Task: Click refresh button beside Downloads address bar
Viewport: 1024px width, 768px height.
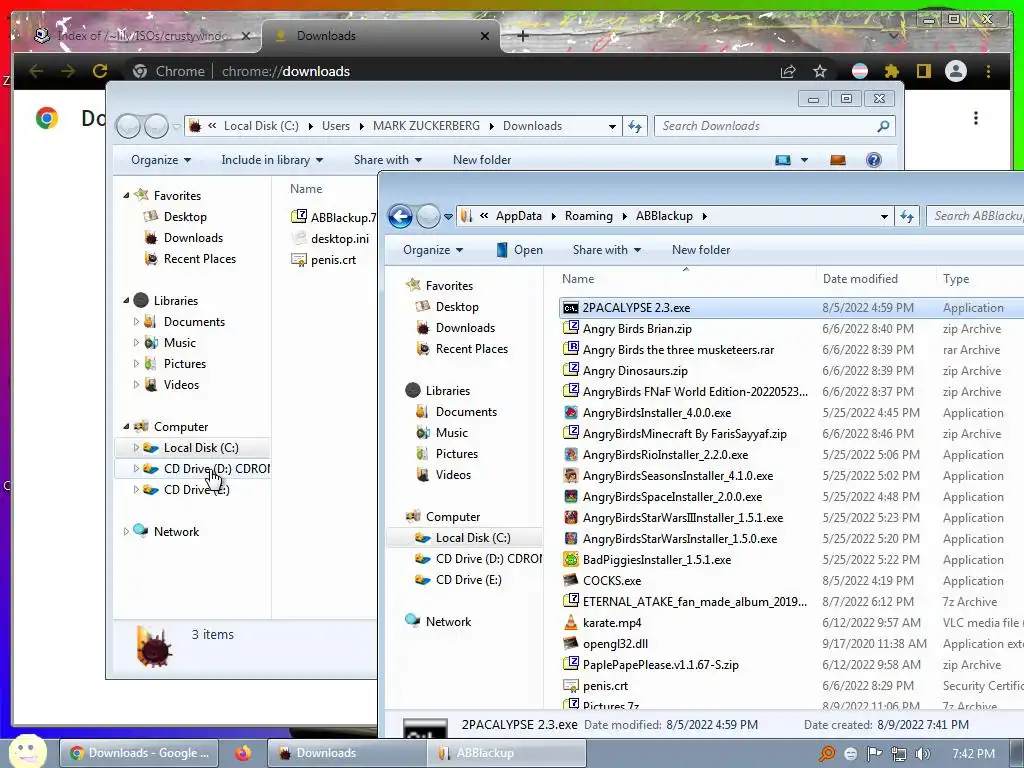Action: 635,126
